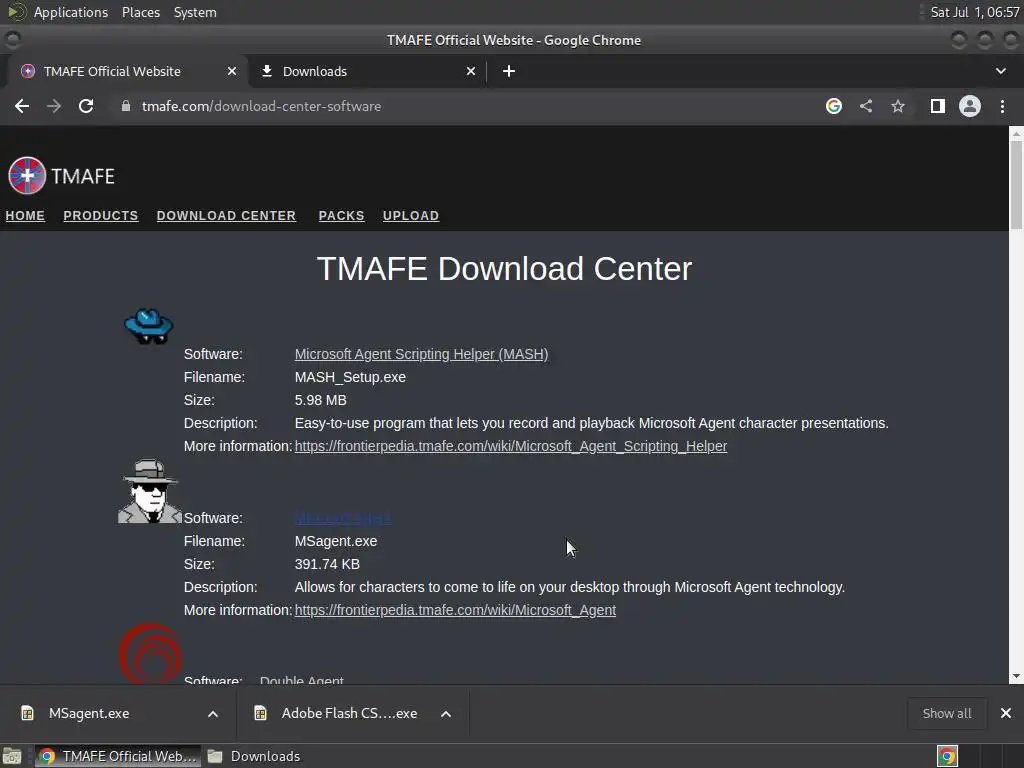This screenshot has height=768, width=1024.
Task: Click the 391.74 KB size value
Action: coord(327,564)
